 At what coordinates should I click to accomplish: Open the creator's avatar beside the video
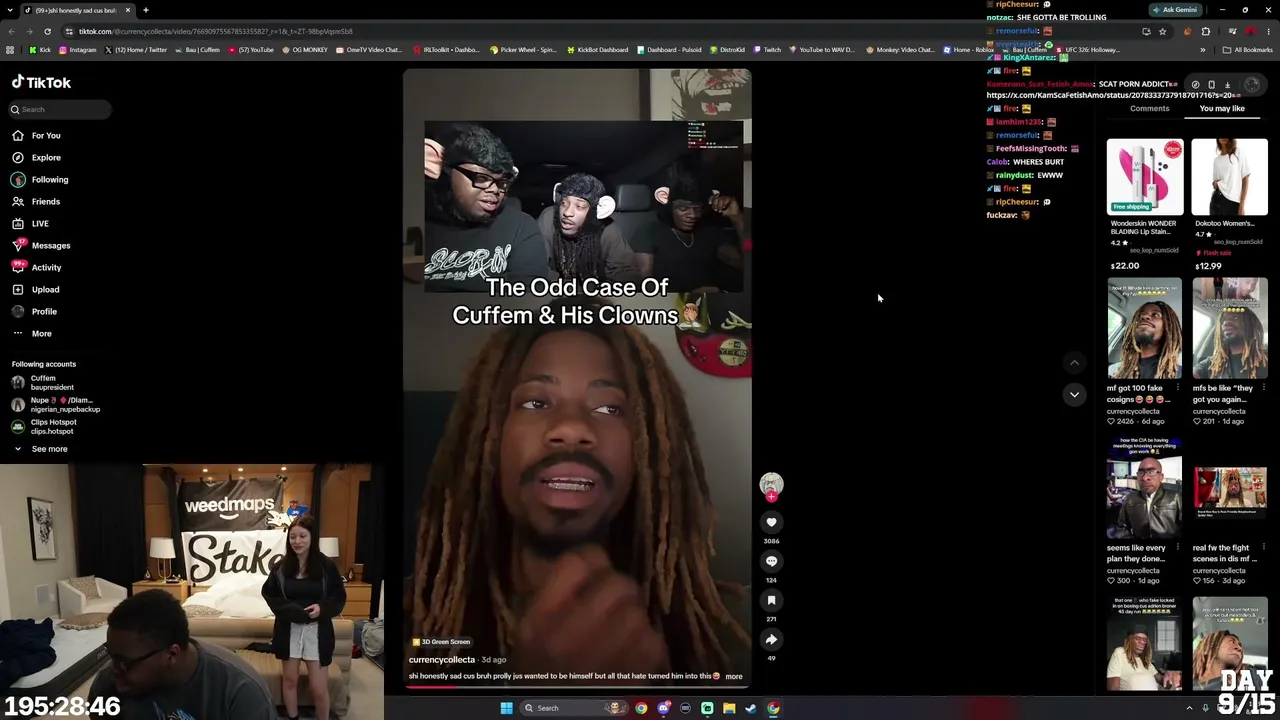(x=771, y=485)
